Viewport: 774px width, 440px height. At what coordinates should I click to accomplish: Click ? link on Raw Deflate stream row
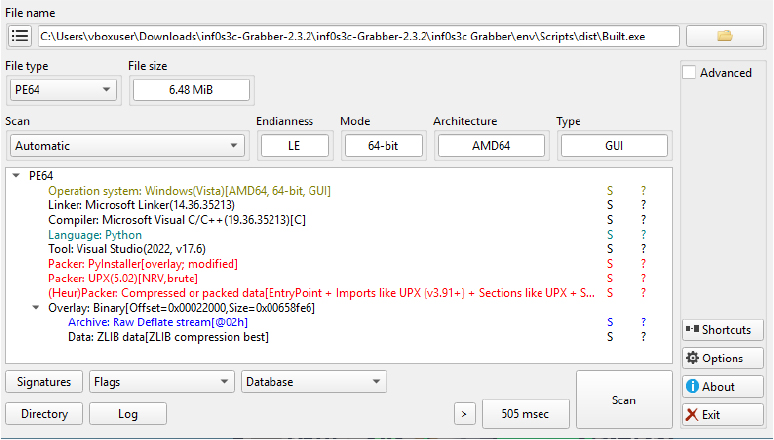[x=643, y=322]
